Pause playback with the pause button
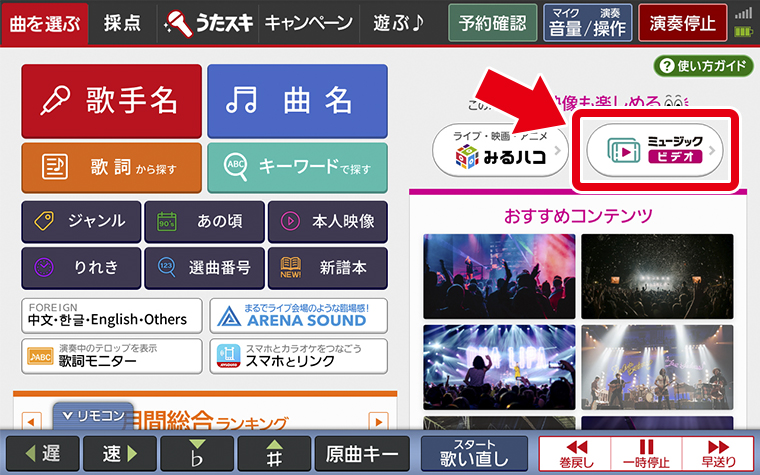Screen dimensions: 760x475 tap(646, 454)
